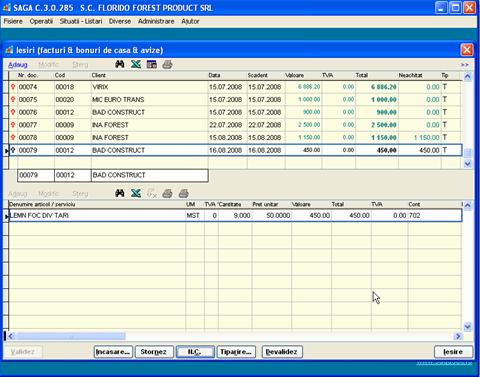The width and height of the screenshot is (480, 377).
Task: Click Total 6 886.20 in row 00074
Action: (384, 87)
